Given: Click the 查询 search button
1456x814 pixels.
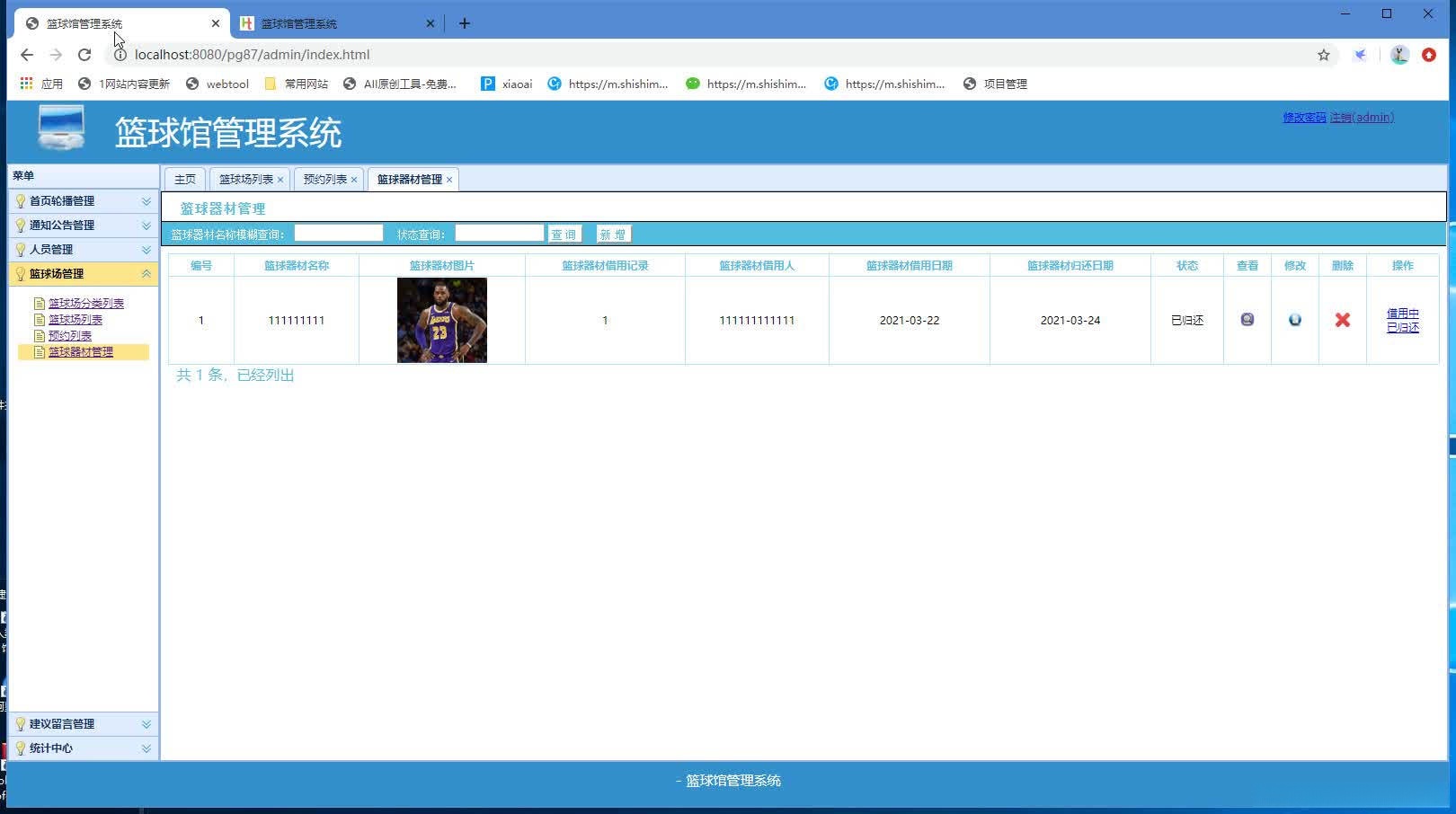Looking at the screenshot, I should pos(564,234).
